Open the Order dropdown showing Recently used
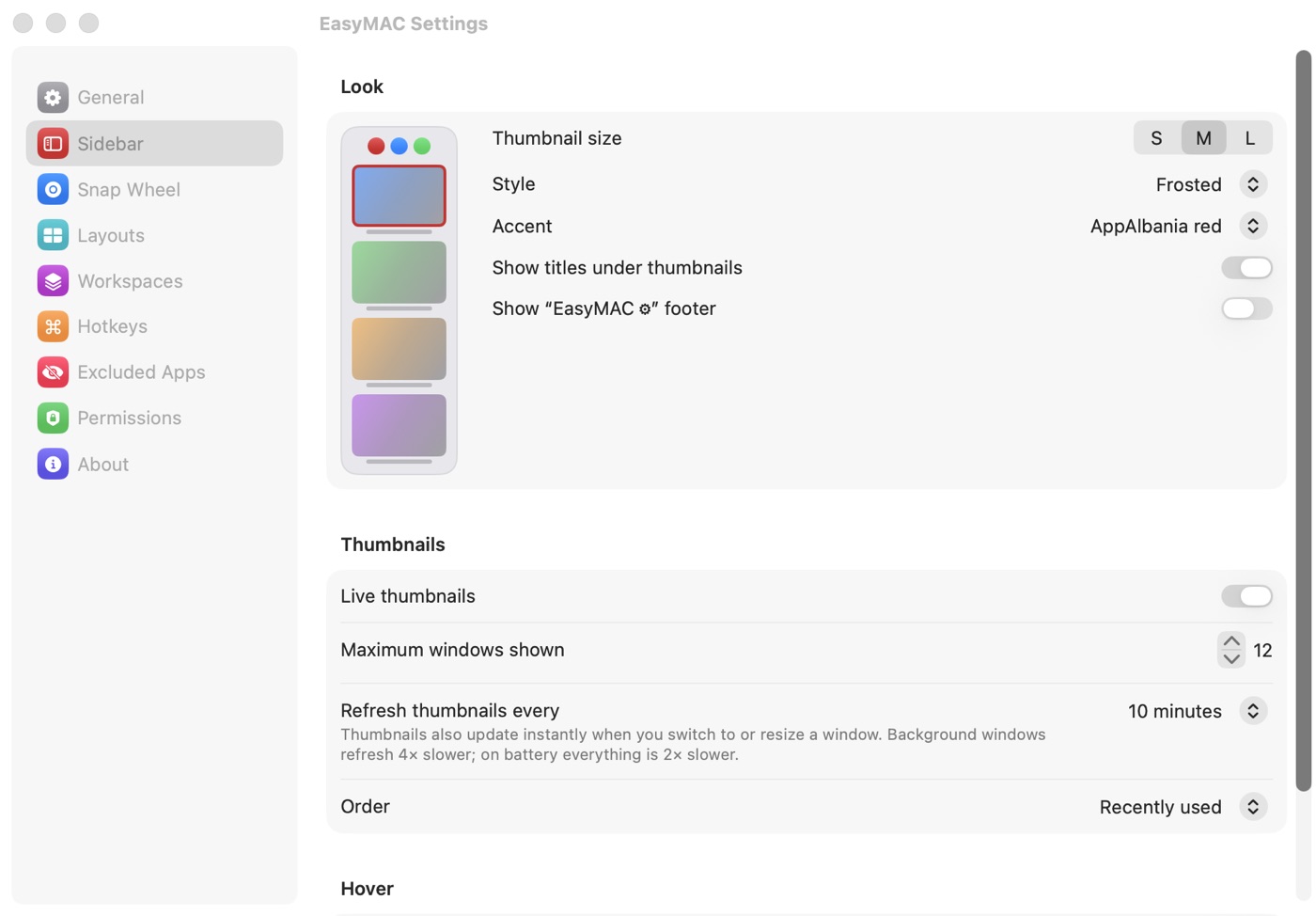 point(1183,807)
